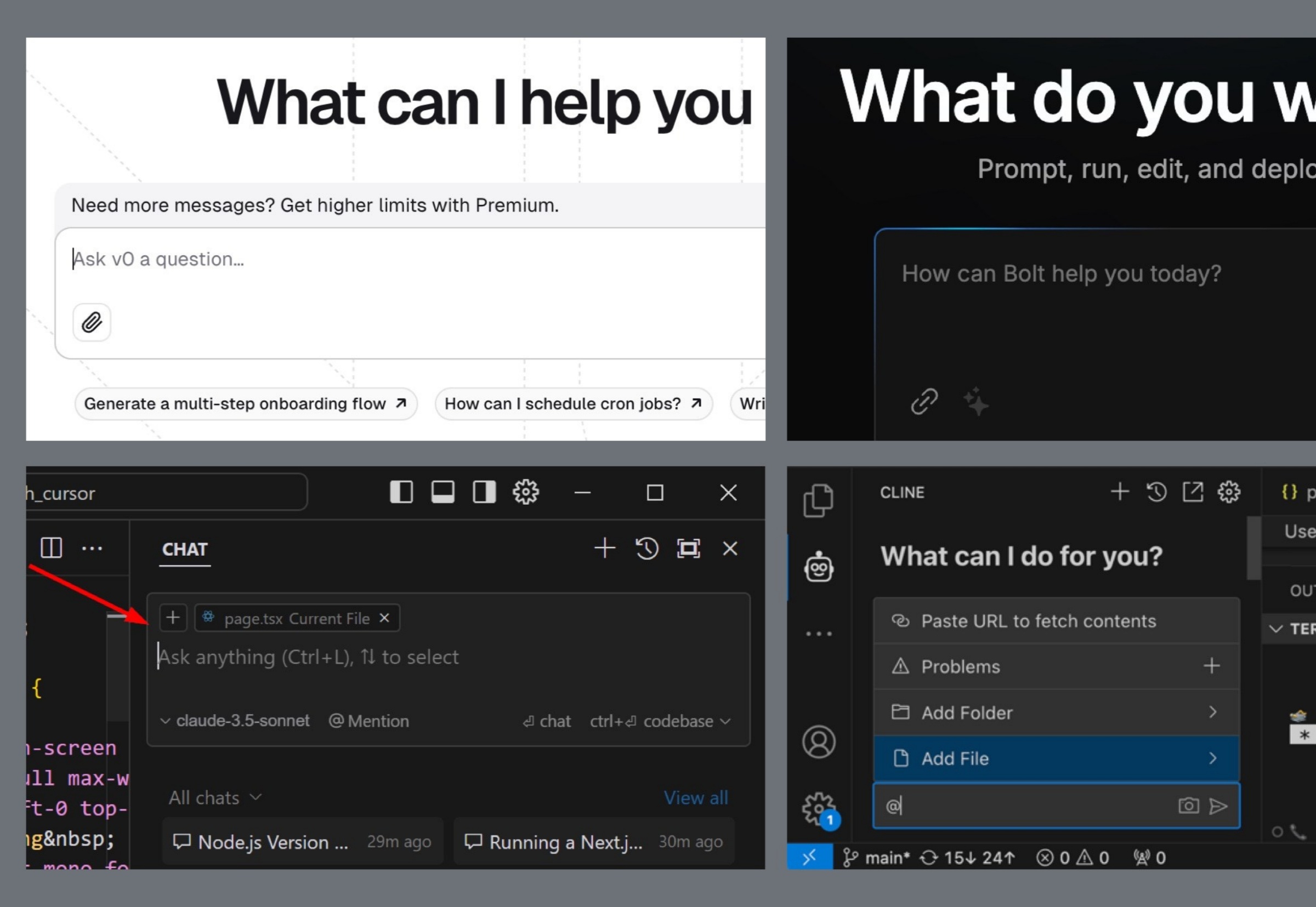Image resolution: width=1316 pixels, height=907 pixels.
Task: Click the add context plus button in chat input
Action: pyautogui.click(x=173, y=618)
